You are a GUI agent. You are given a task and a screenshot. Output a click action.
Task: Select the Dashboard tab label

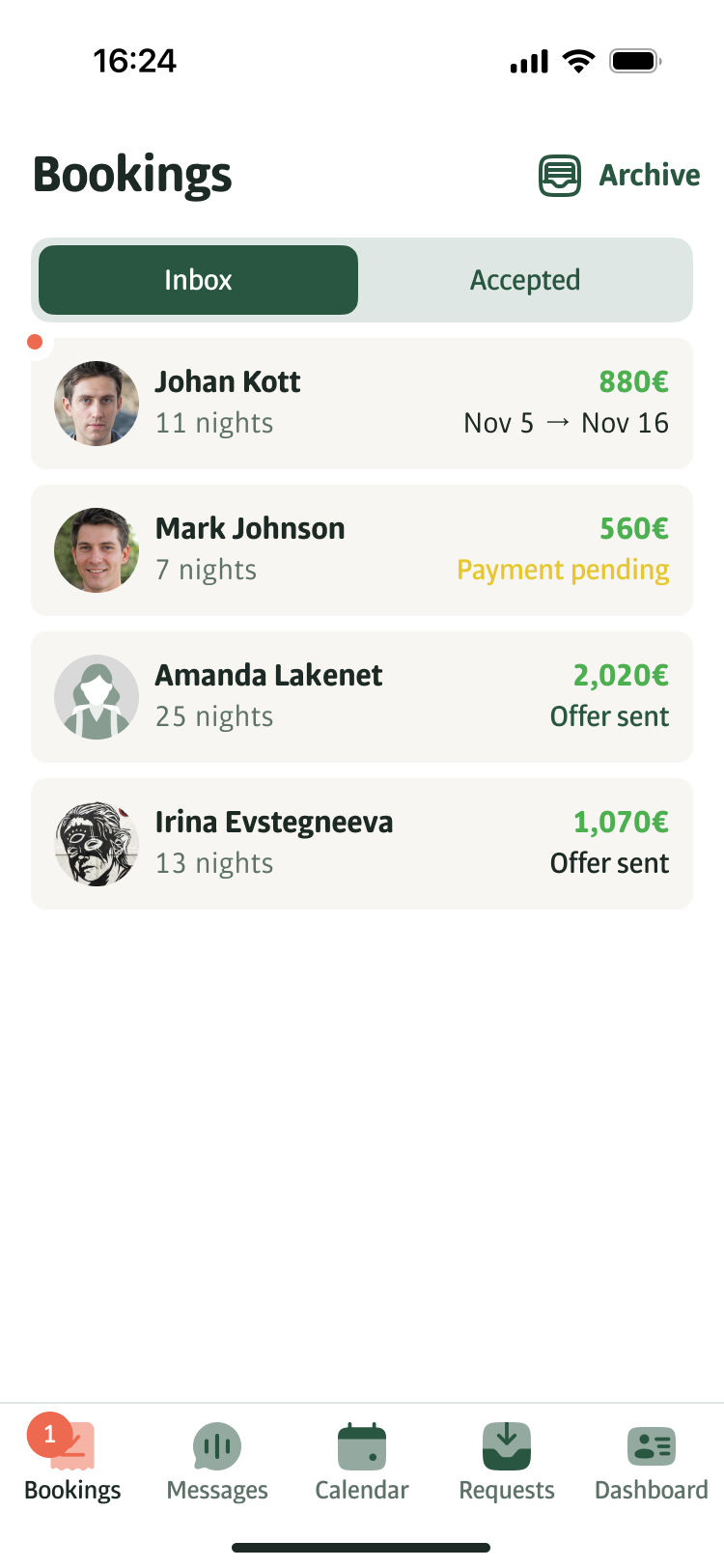click(652, 1491)
